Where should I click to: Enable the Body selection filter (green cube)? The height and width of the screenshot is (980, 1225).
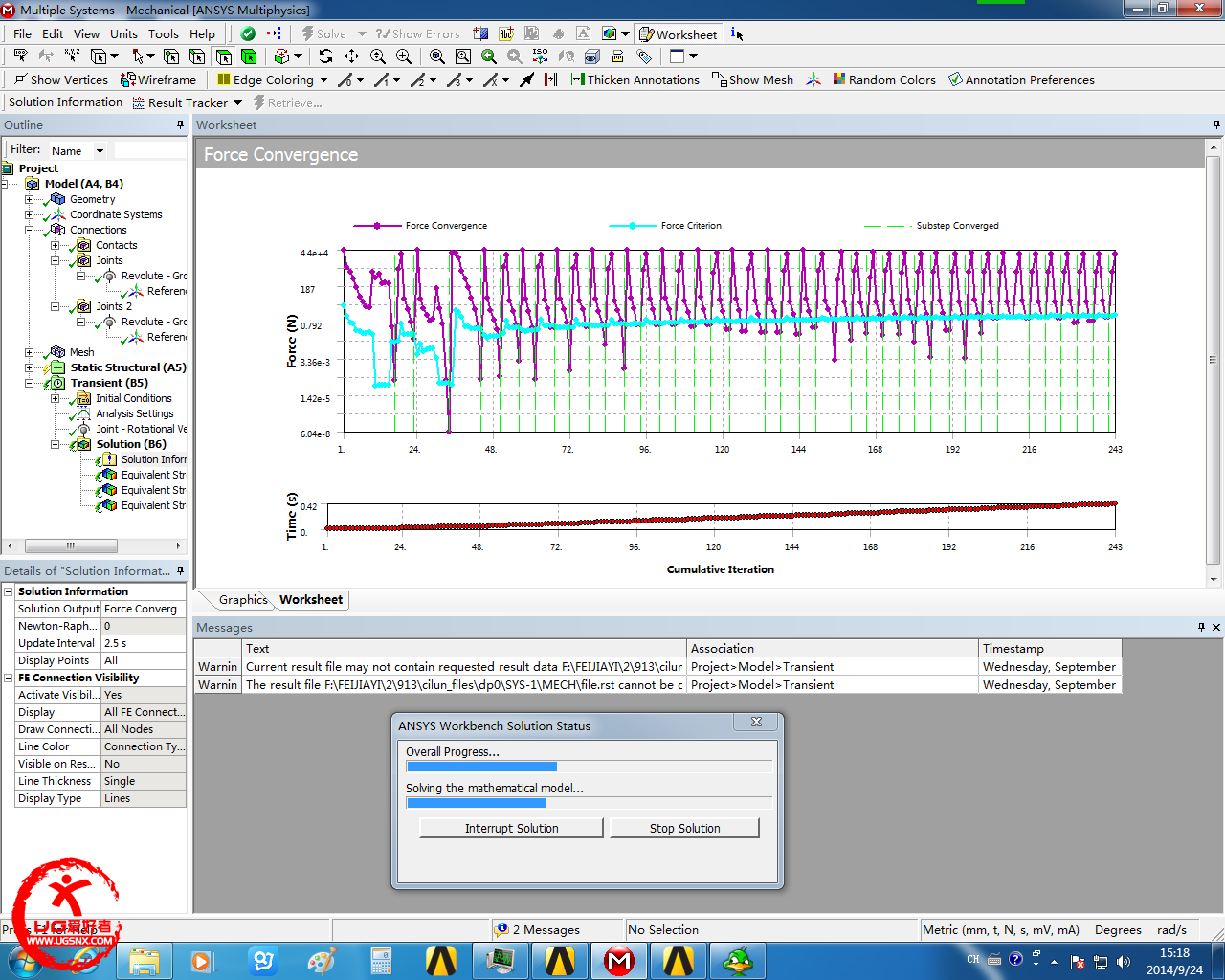click(x=249, y=56)
